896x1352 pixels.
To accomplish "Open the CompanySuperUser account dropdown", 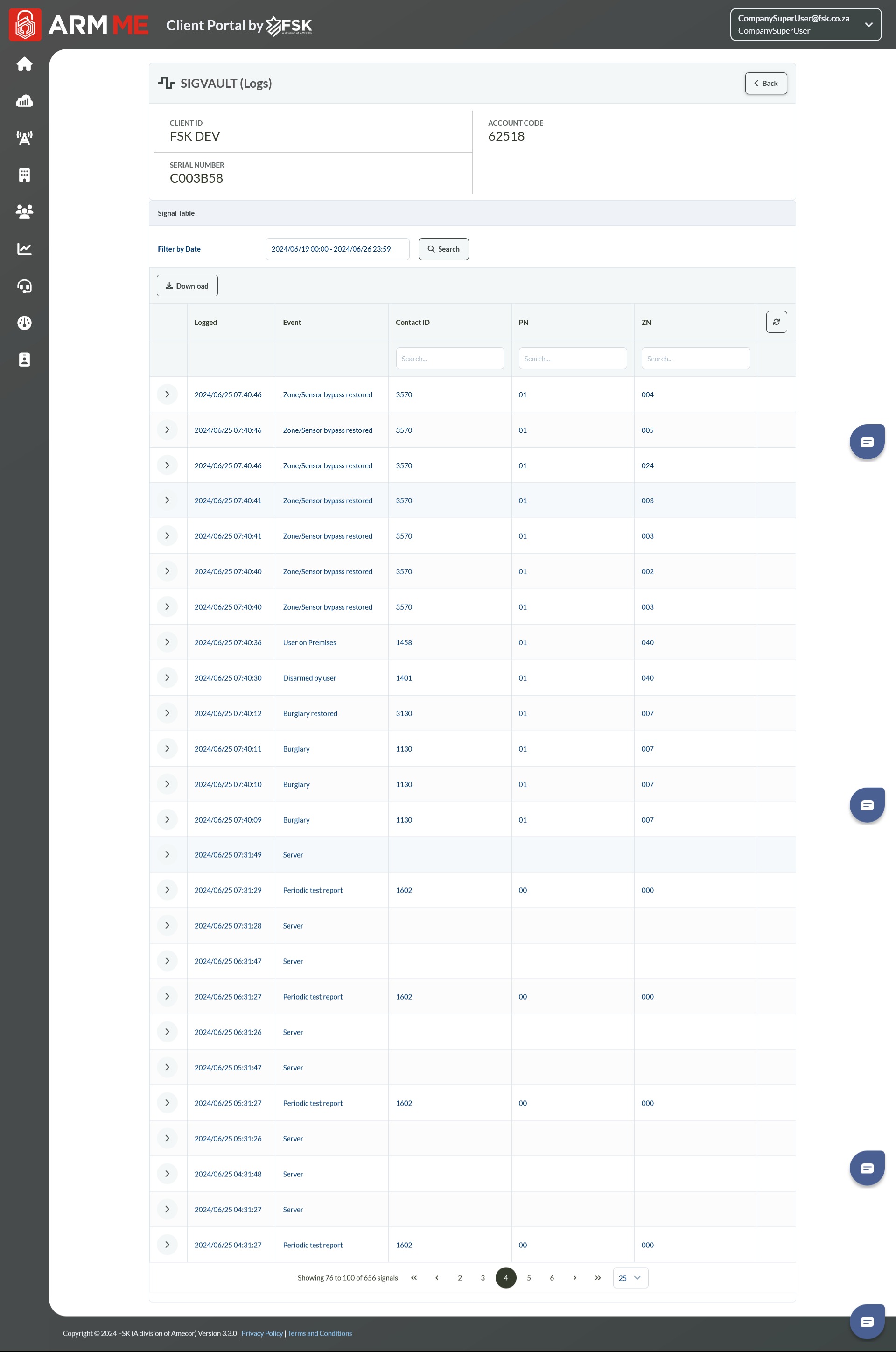I will coord(805,25).
